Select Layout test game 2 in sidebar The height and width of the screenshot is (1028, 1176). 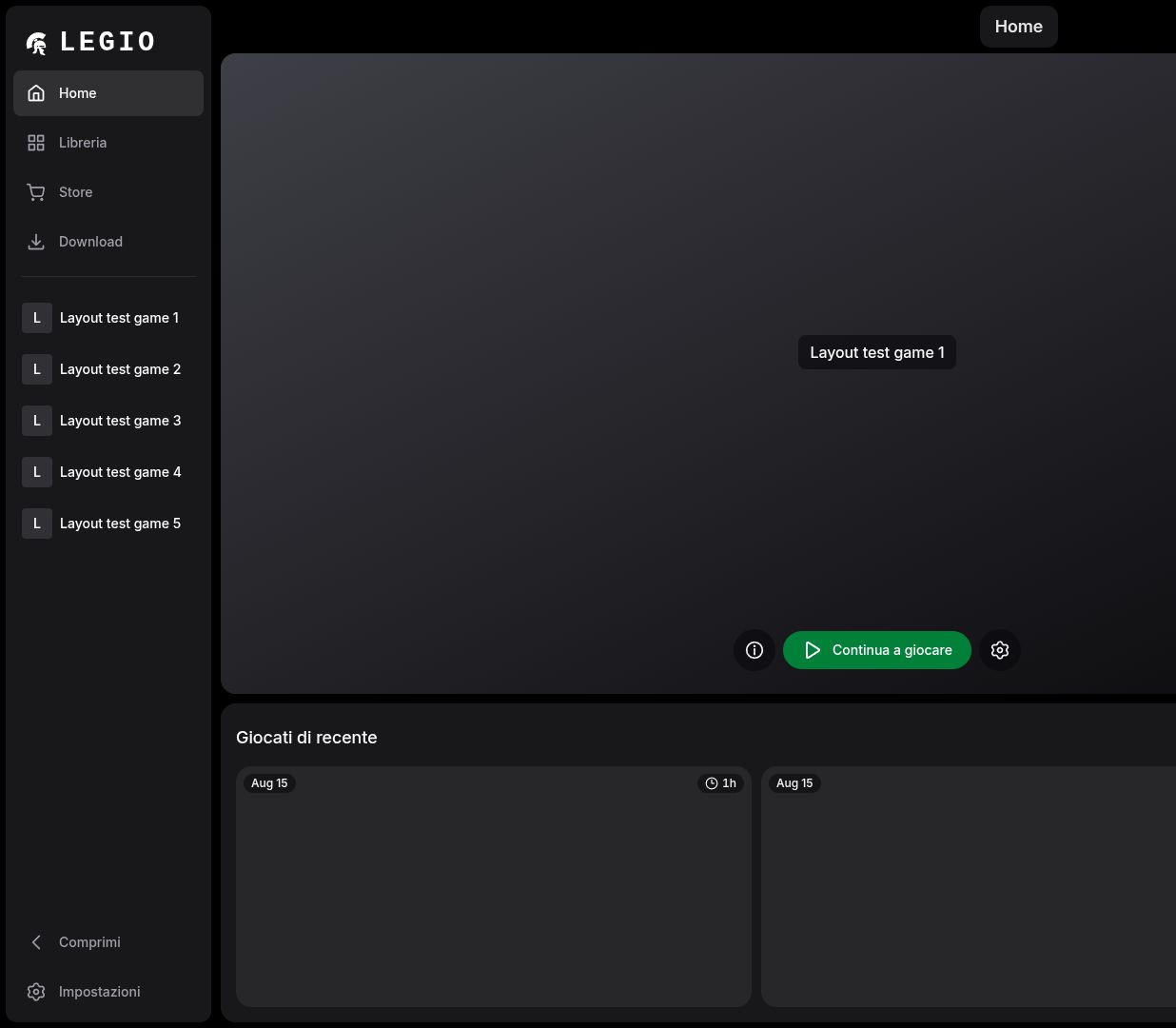click(x=108, y=369)
